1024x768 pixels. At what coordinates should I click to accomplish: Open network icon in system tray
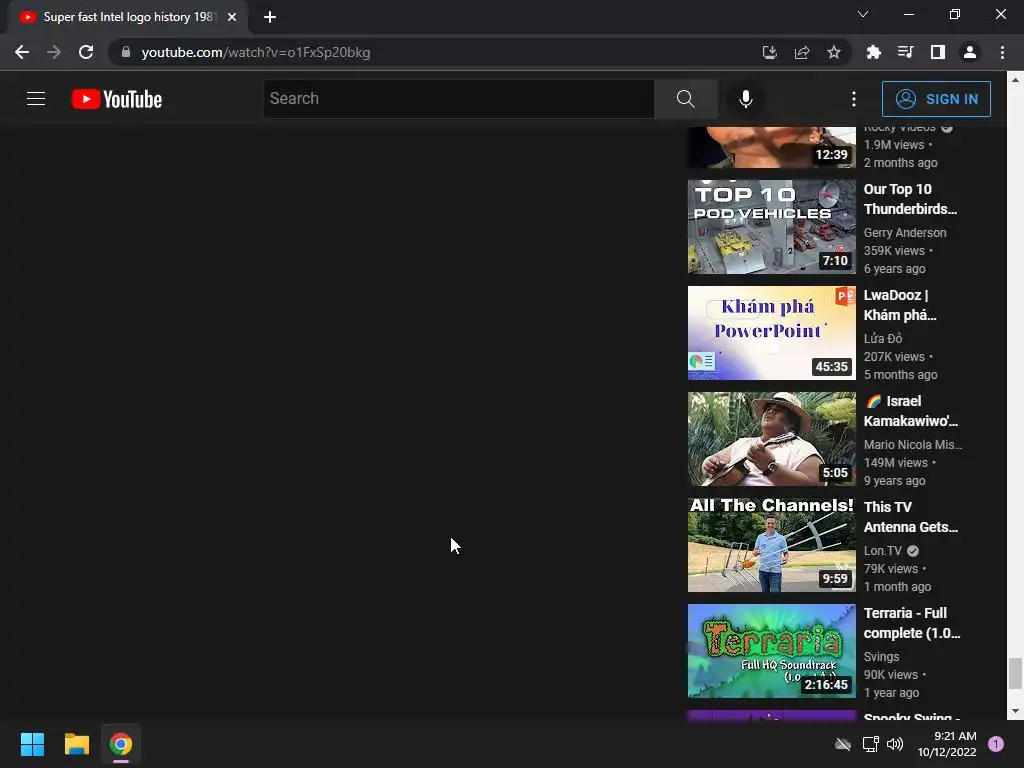coord(871,744)
